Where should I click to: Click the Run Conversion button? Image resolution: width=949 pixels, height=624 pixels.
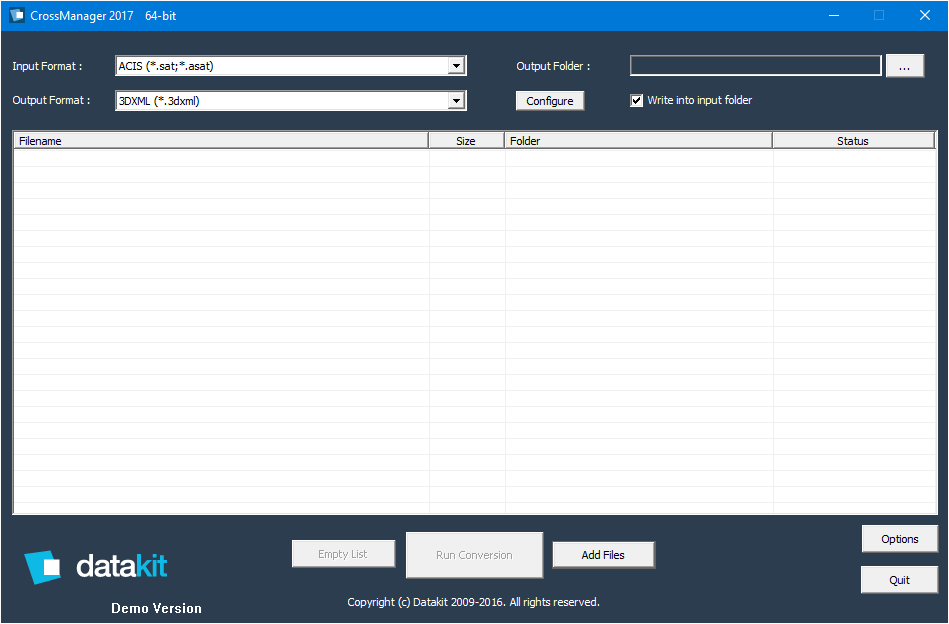point(474,555)
